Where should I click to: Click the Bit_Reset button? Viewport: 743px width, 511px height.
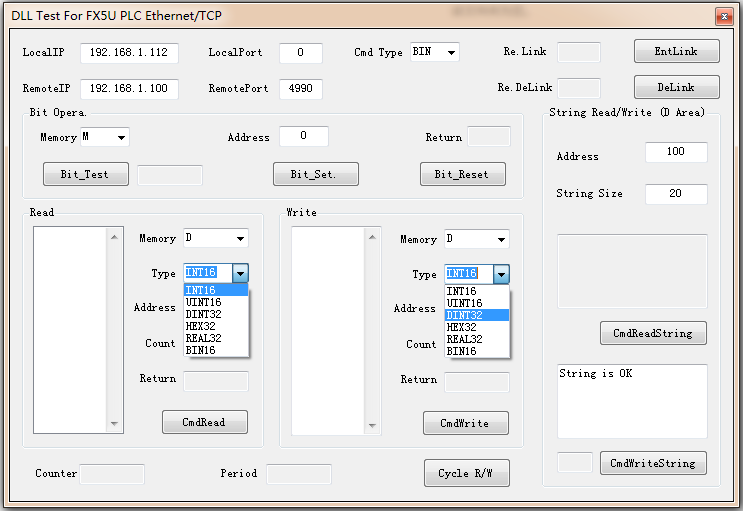[462, 174]
